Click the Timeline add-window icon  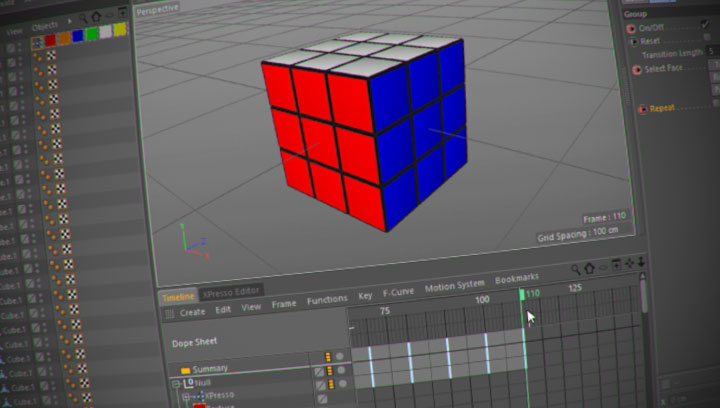[616, 264]
